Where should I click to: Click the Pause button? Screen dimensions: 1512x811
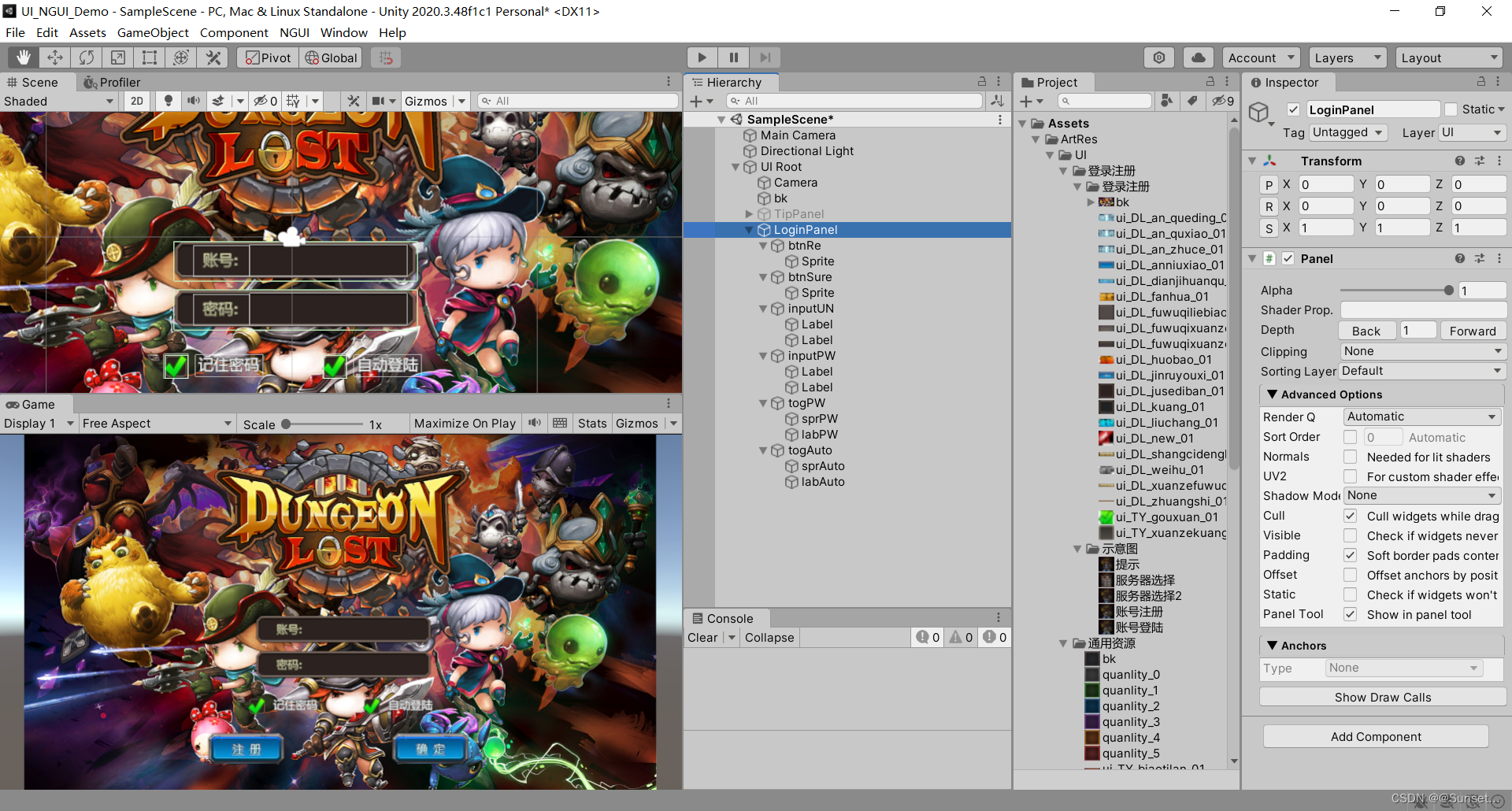coord(733,57)
